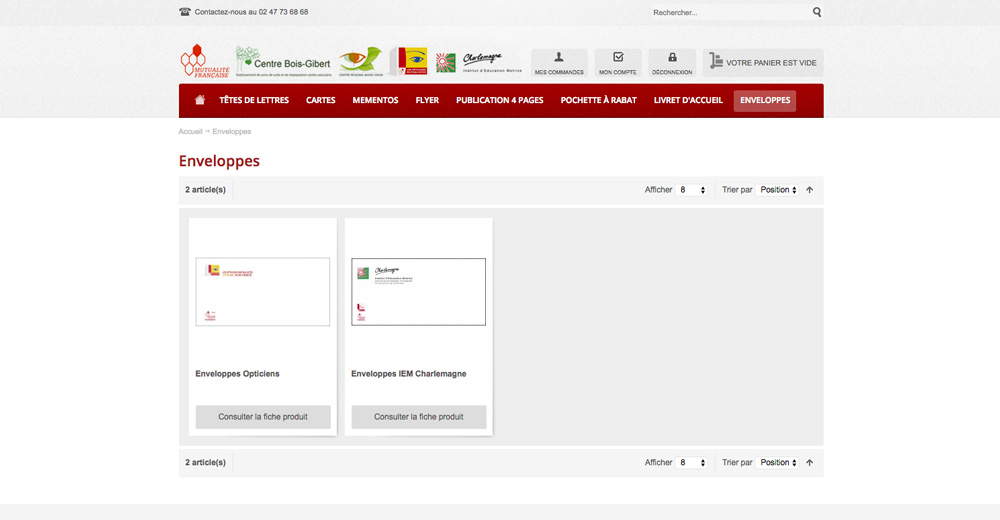Click the phone icon next to Contactez-nous
Viewport: 1000px width, 520px height.
[x=185, y=12]
